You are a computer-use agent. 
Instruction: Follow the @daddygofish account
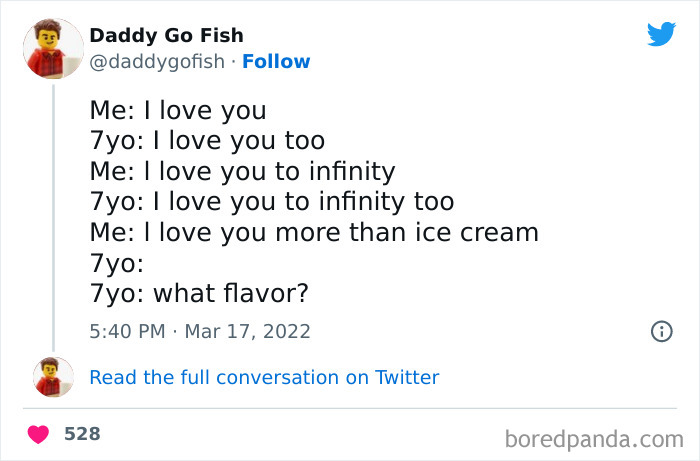coord(276,62)
